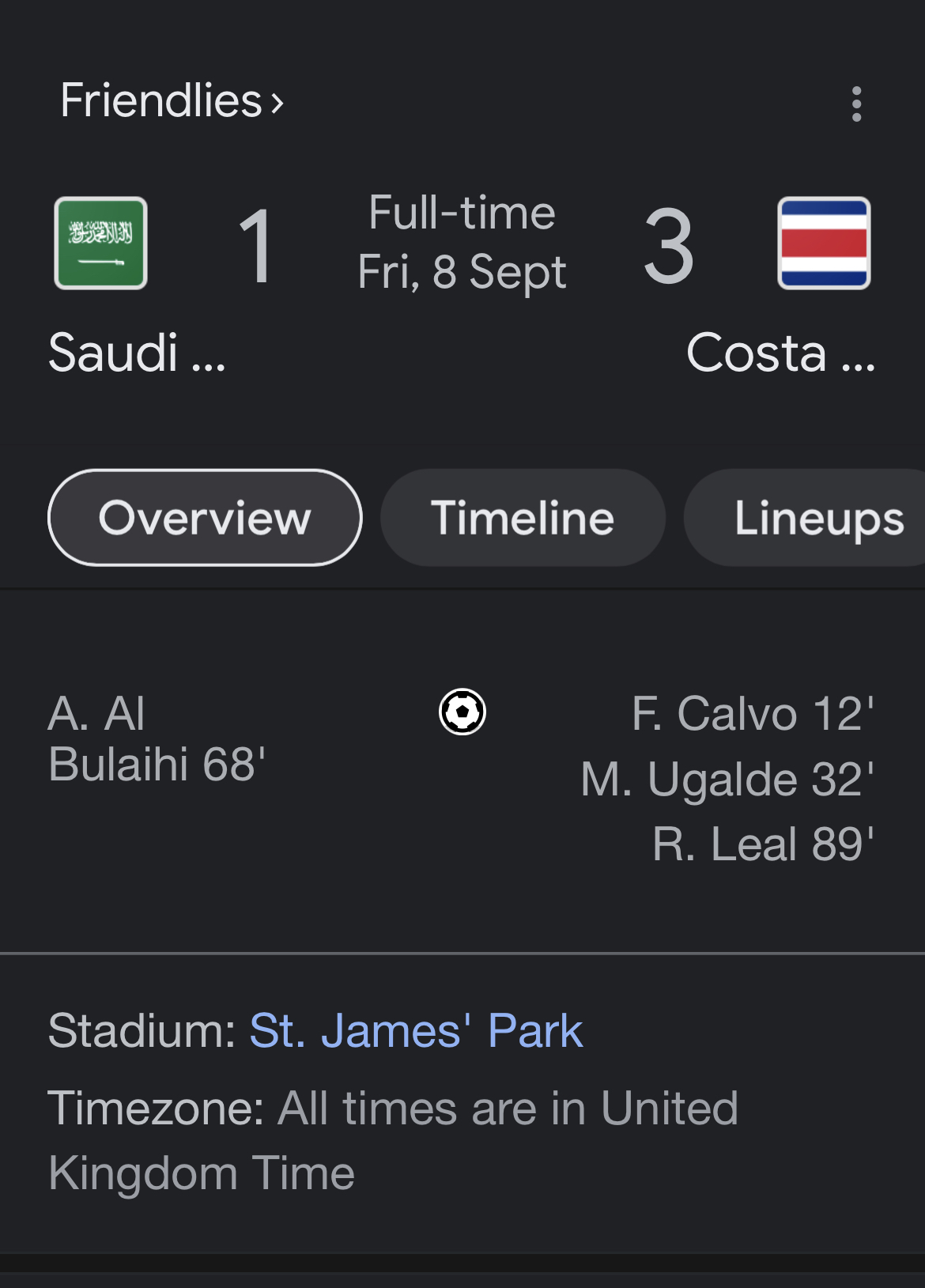
Task: Select A. Al Bulaihi 68' goal entry
Action: 157,738
